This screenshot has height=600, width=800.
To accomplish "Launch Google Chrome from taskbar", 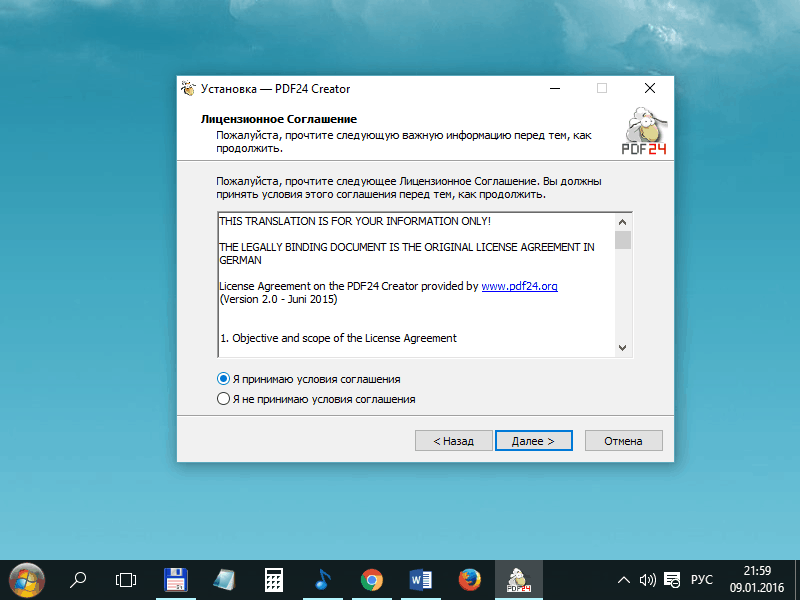I will 371,580.
